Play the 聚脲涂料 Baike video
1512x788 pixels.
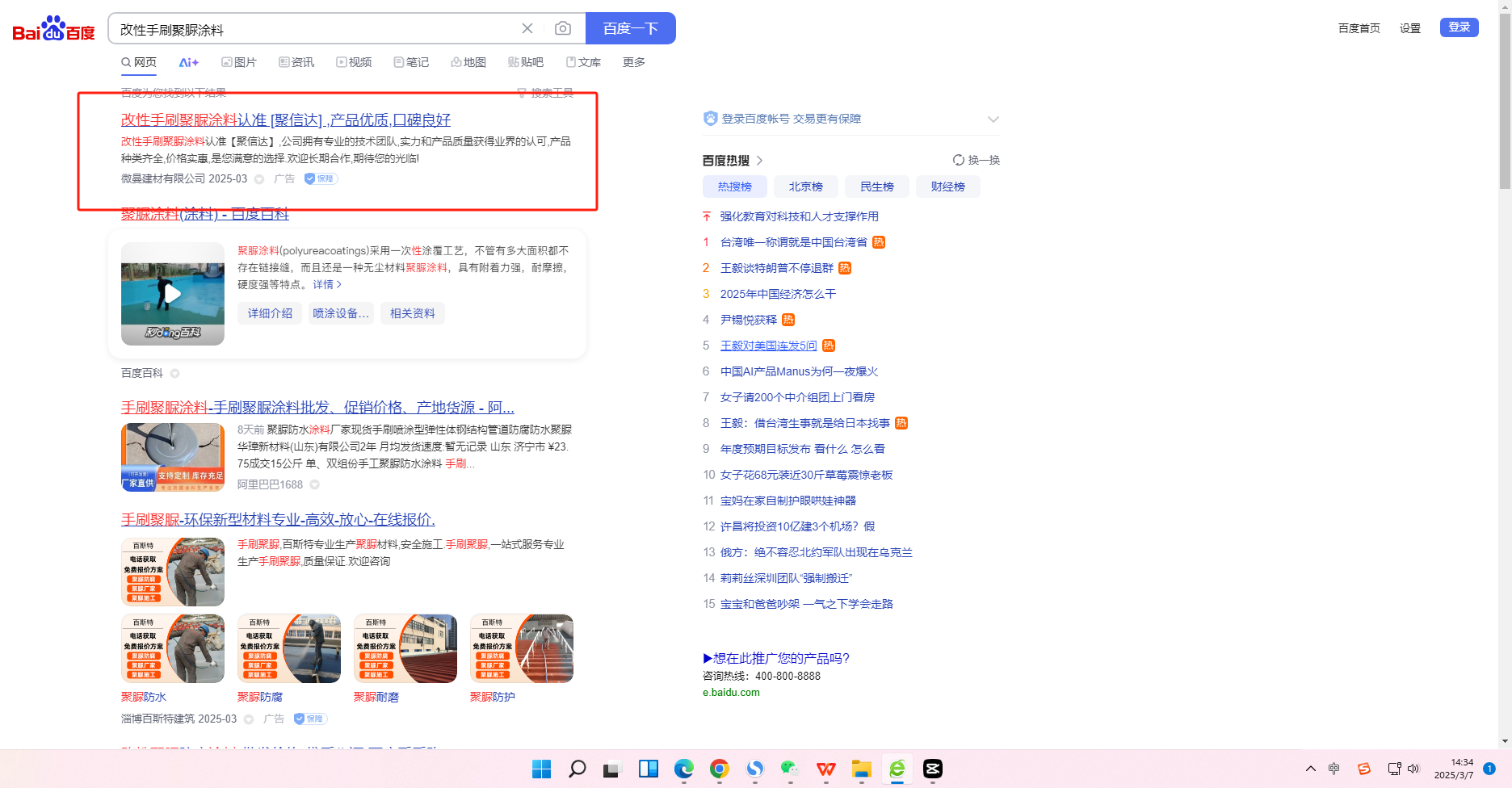click(x=172, y=294)
